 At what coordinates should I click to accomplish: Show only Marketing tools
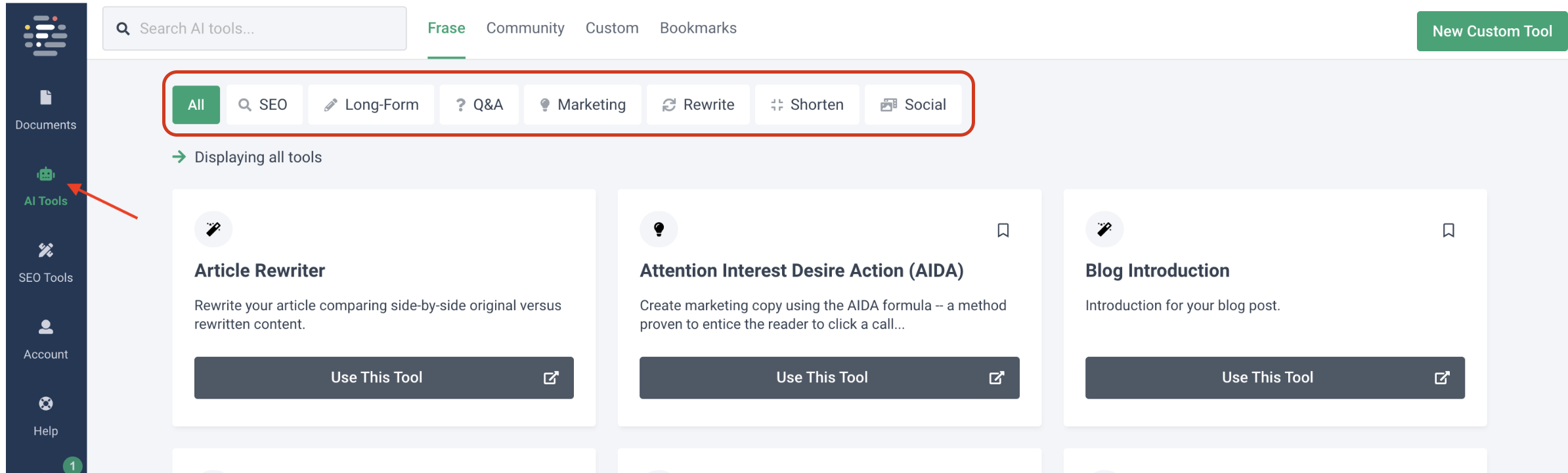click(x=582, y=104)
